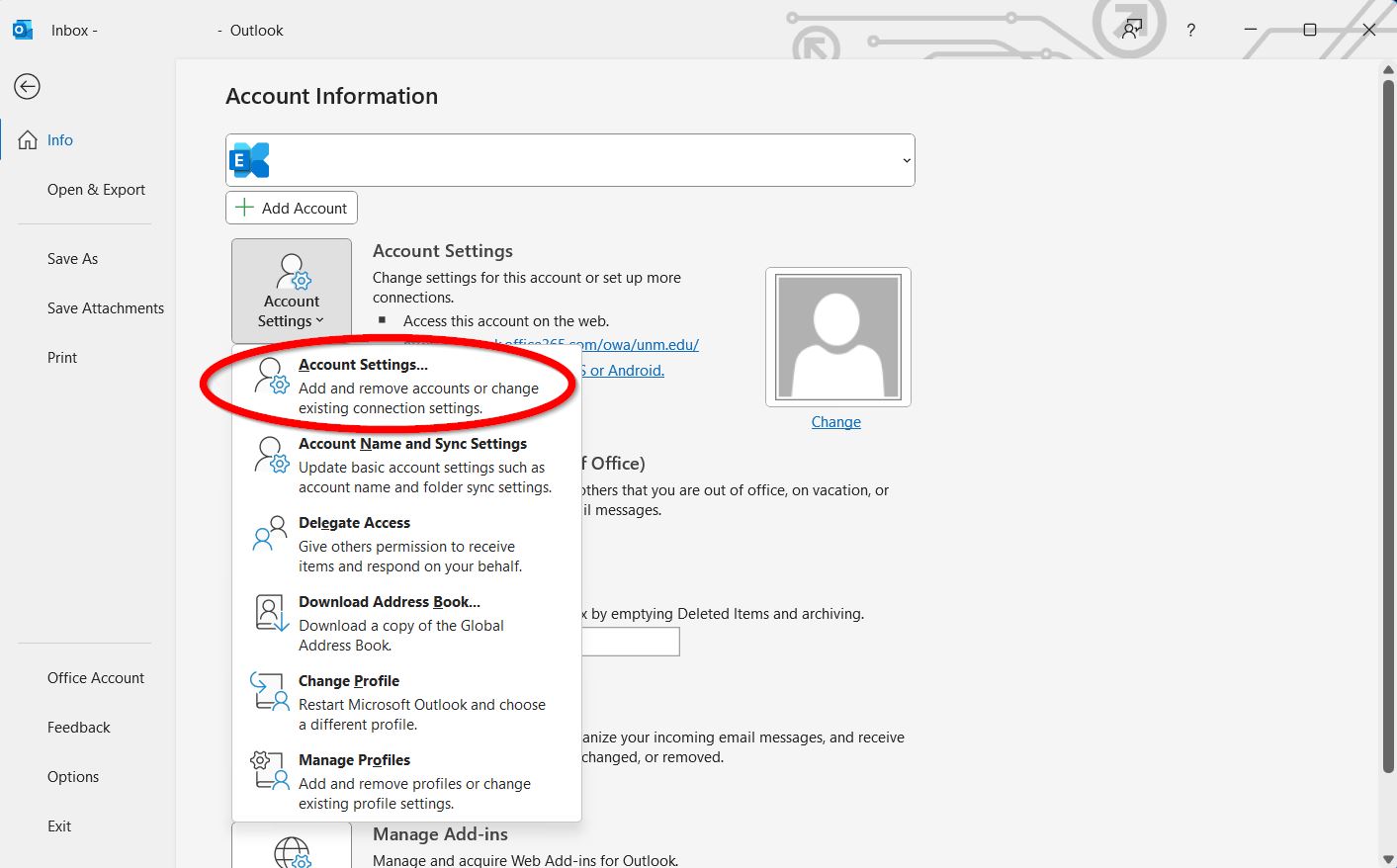Viewport: 1397px width, 868px height.
Task: Click the Manage Profiles gear icon
Action: pos(269,770)
